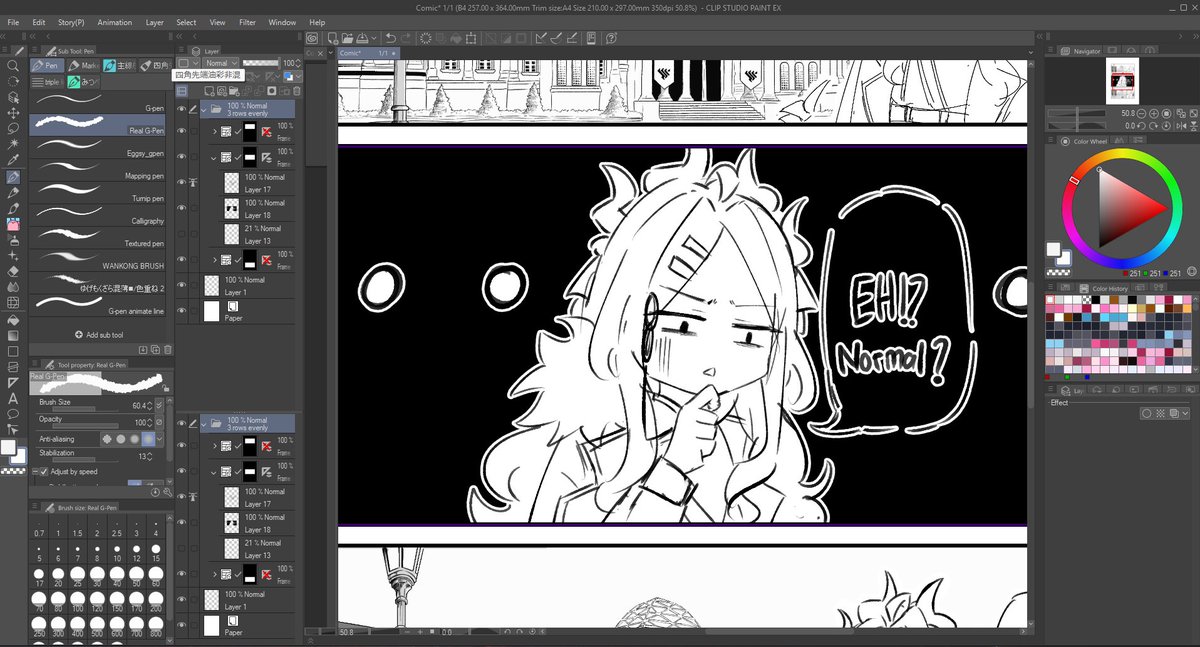Select the Comic* canvas tab

tap(367, 51)
